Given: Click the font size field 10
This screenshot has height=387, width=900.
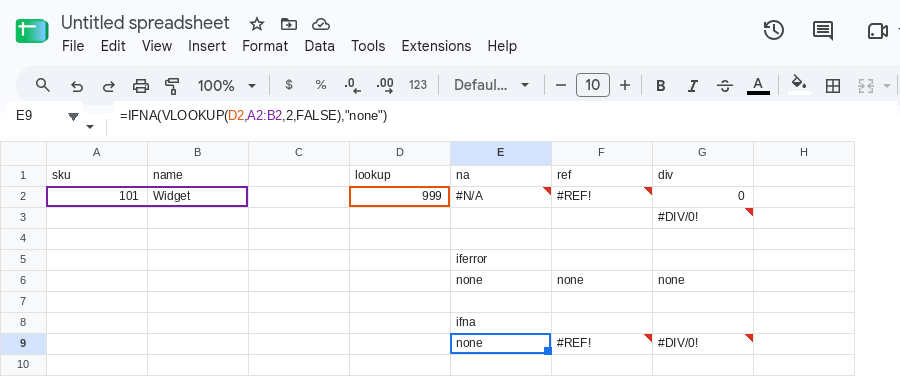Looking at the screenshot, I should pos(593,86).
